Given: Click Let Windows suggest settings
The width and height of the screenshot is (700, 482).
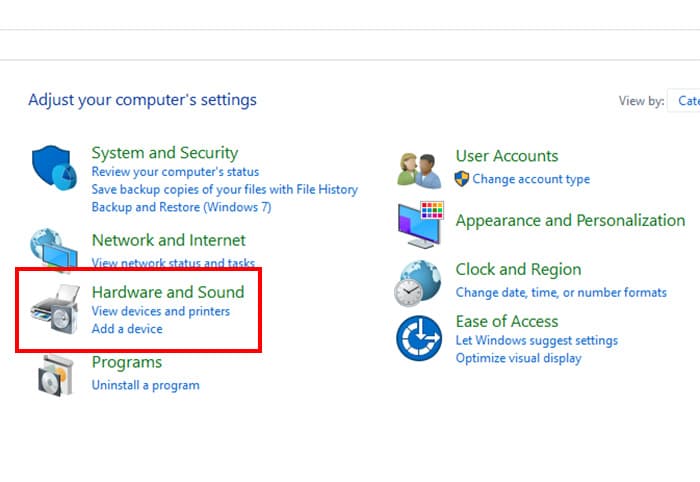Looking at the screenshot, I should click(537, 341).
